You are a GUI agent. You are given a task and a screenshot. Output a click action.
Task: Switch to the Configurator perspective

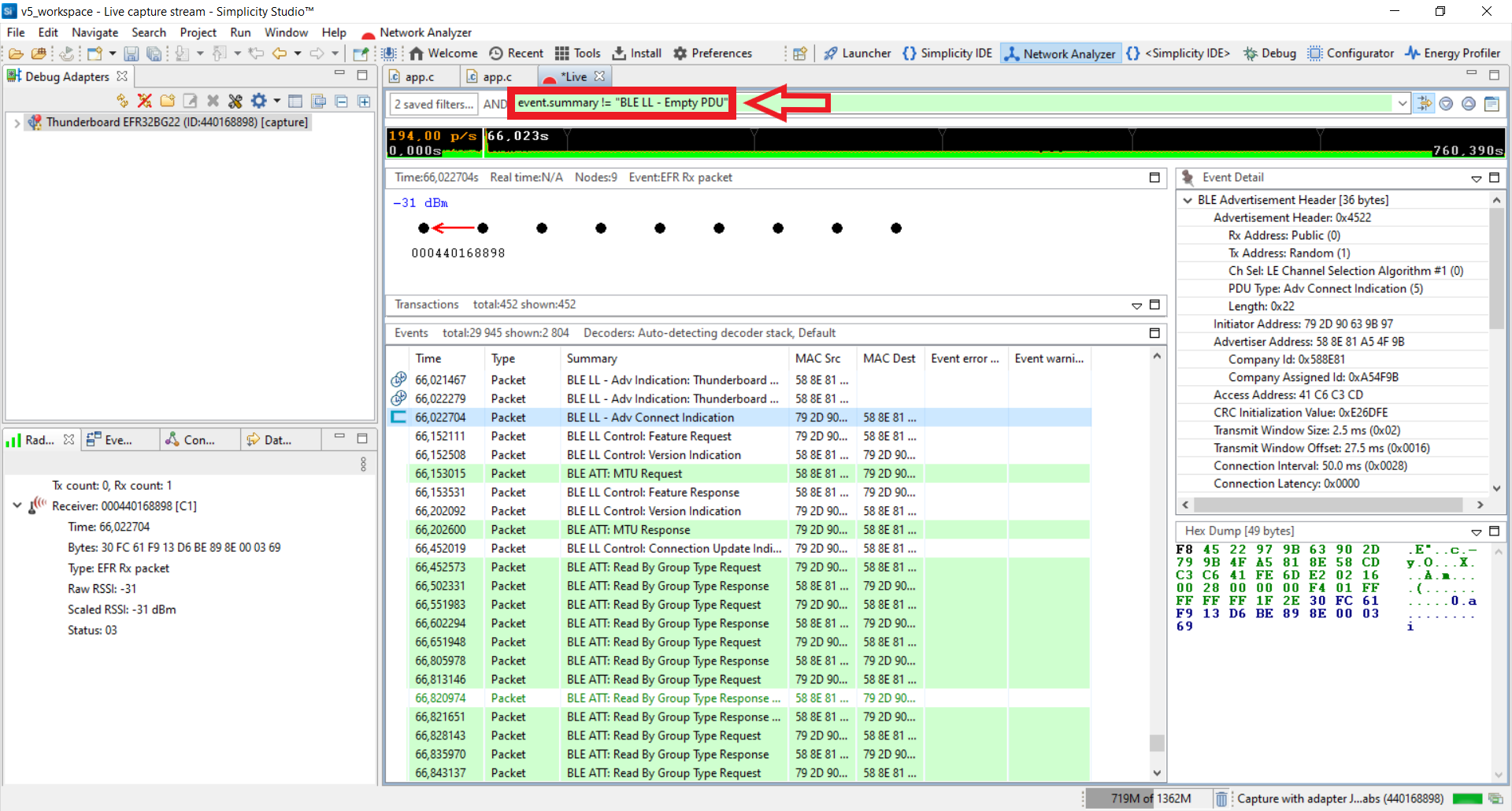click(x=1351, y=54)
